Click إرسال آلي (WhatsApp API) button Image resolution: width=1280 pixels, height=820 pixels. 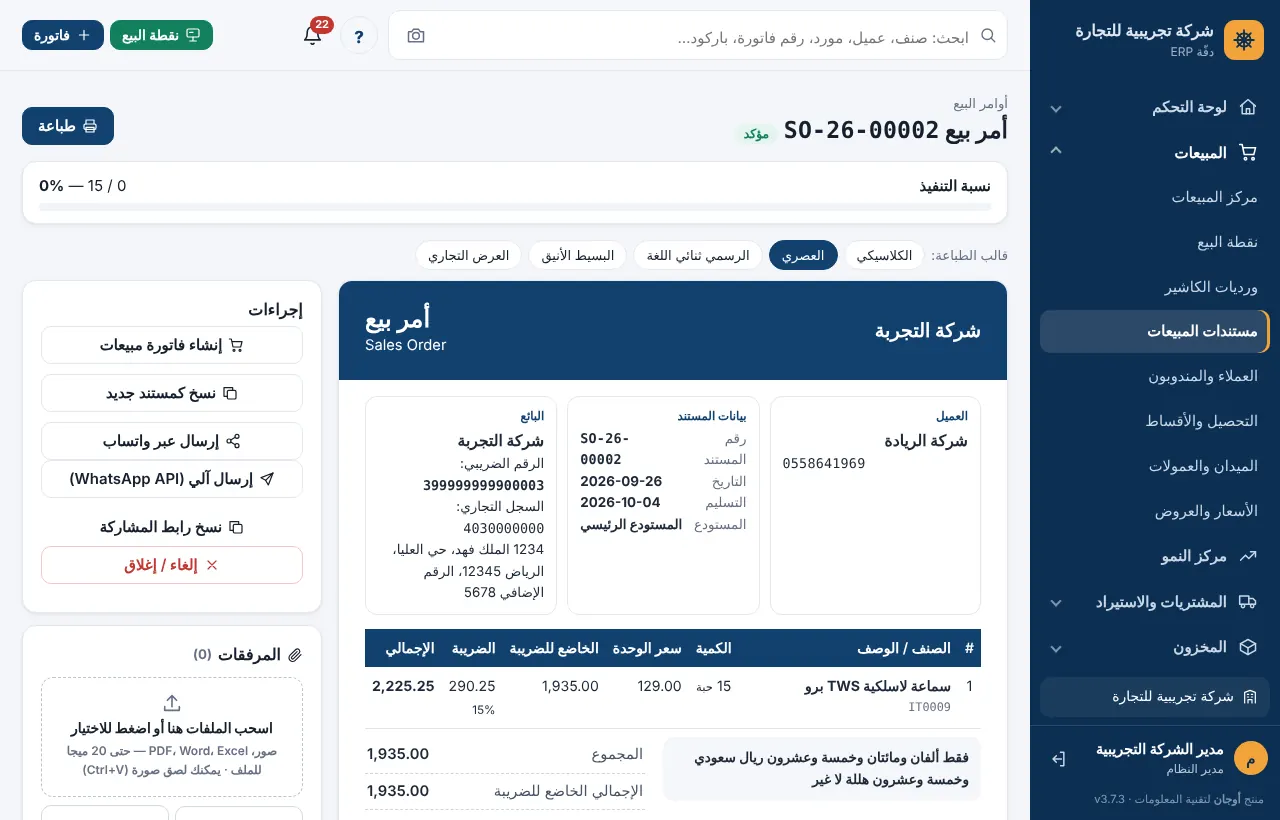coord(172,479)
